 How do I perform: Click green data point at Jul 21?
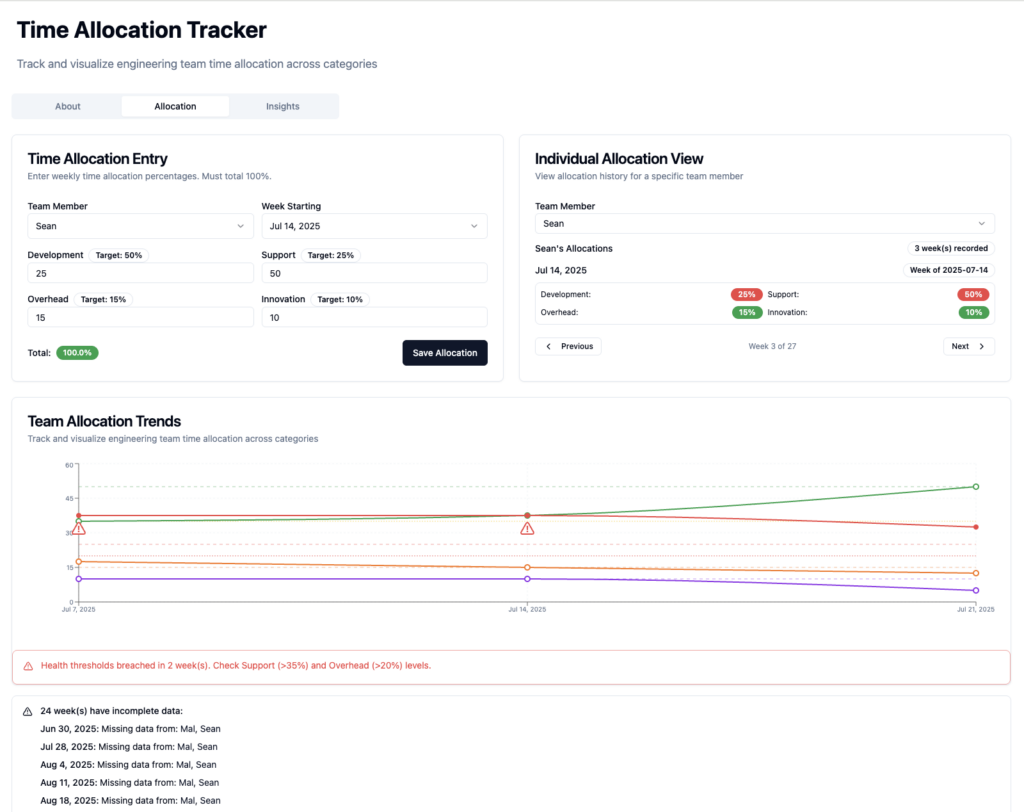pos(975,487)
